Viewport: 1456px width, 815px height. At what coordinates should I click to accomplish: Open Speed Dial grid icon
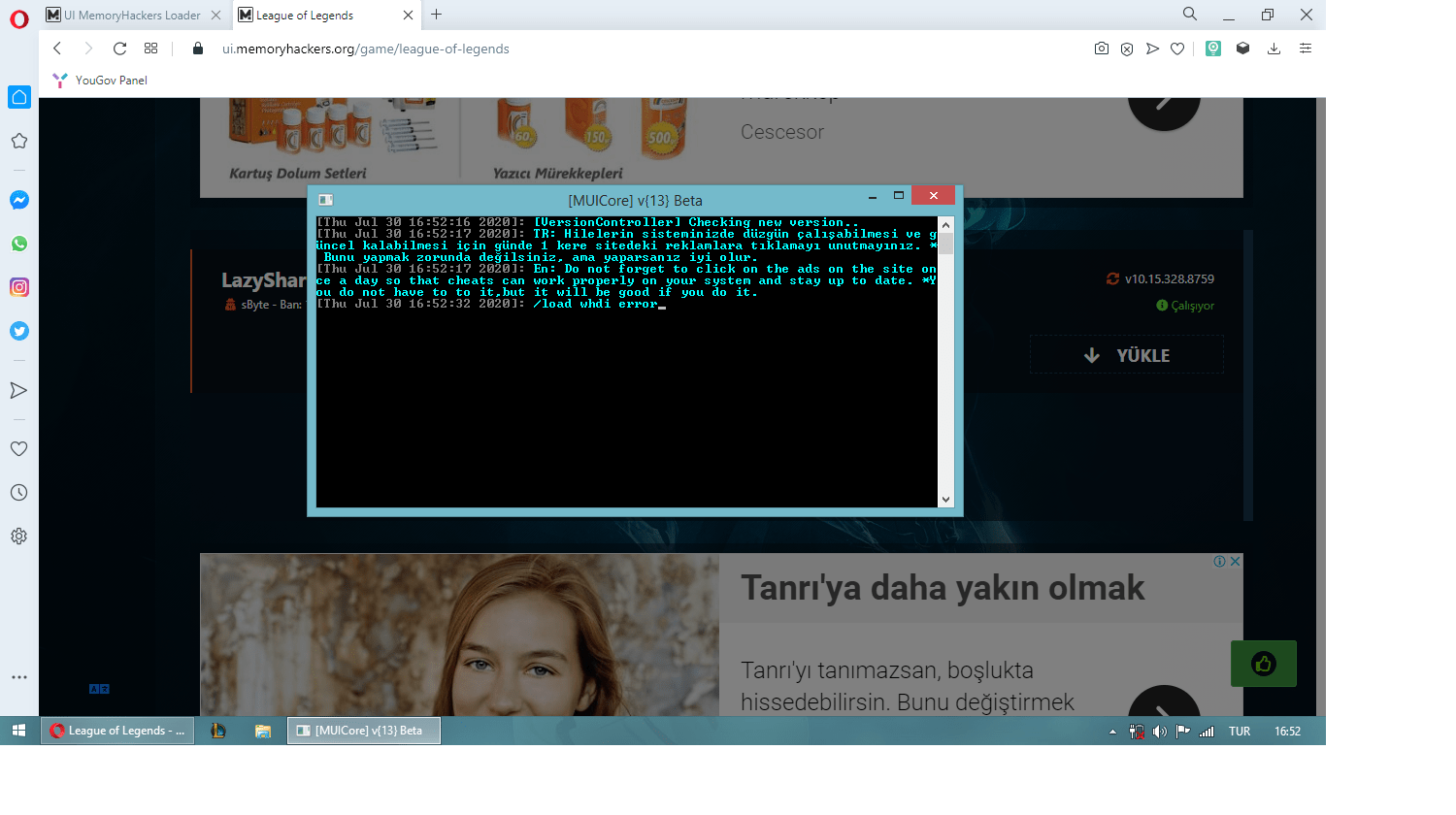(150, 49)
